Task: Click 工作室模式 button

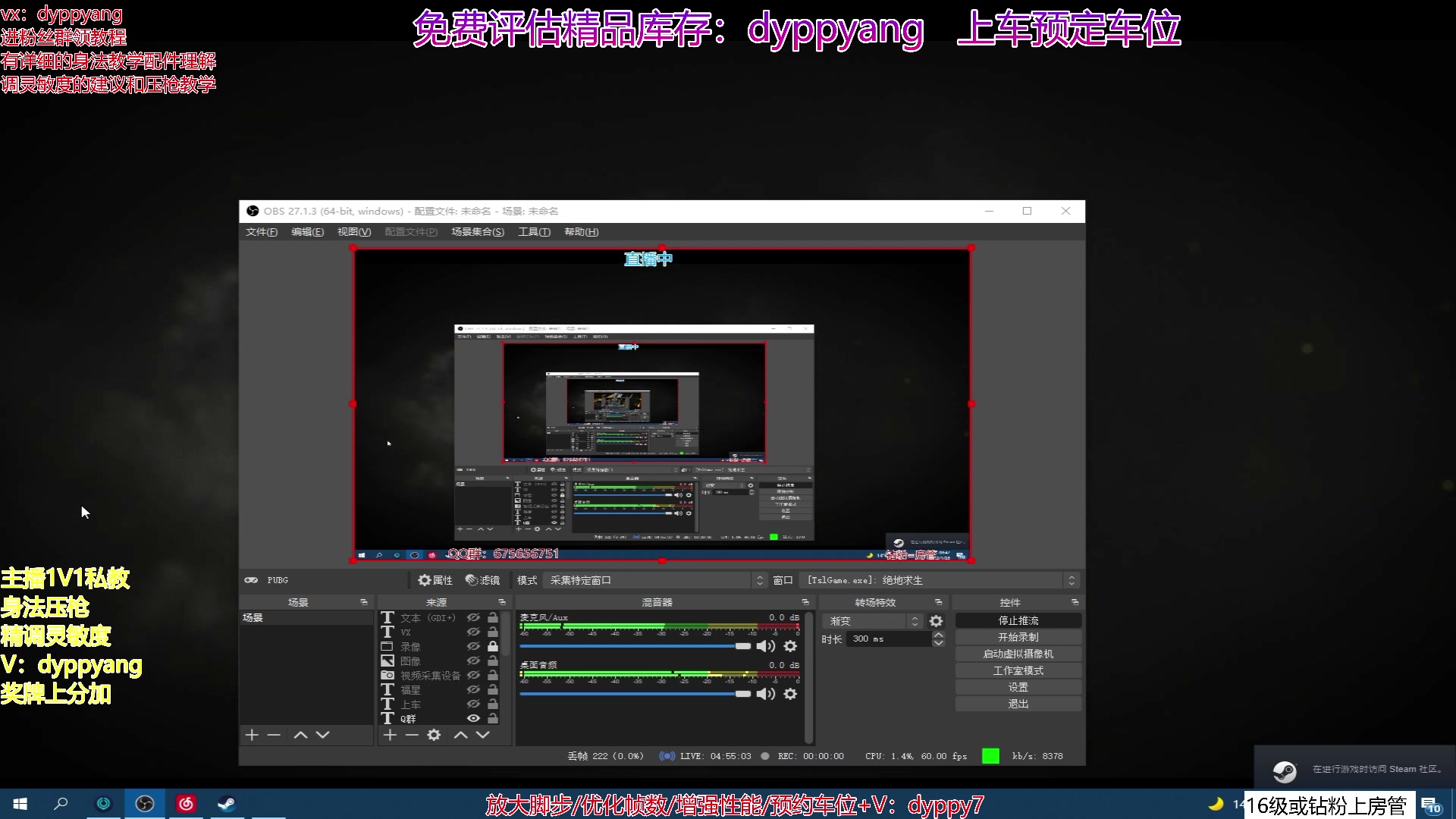Action: [1018, 670]
